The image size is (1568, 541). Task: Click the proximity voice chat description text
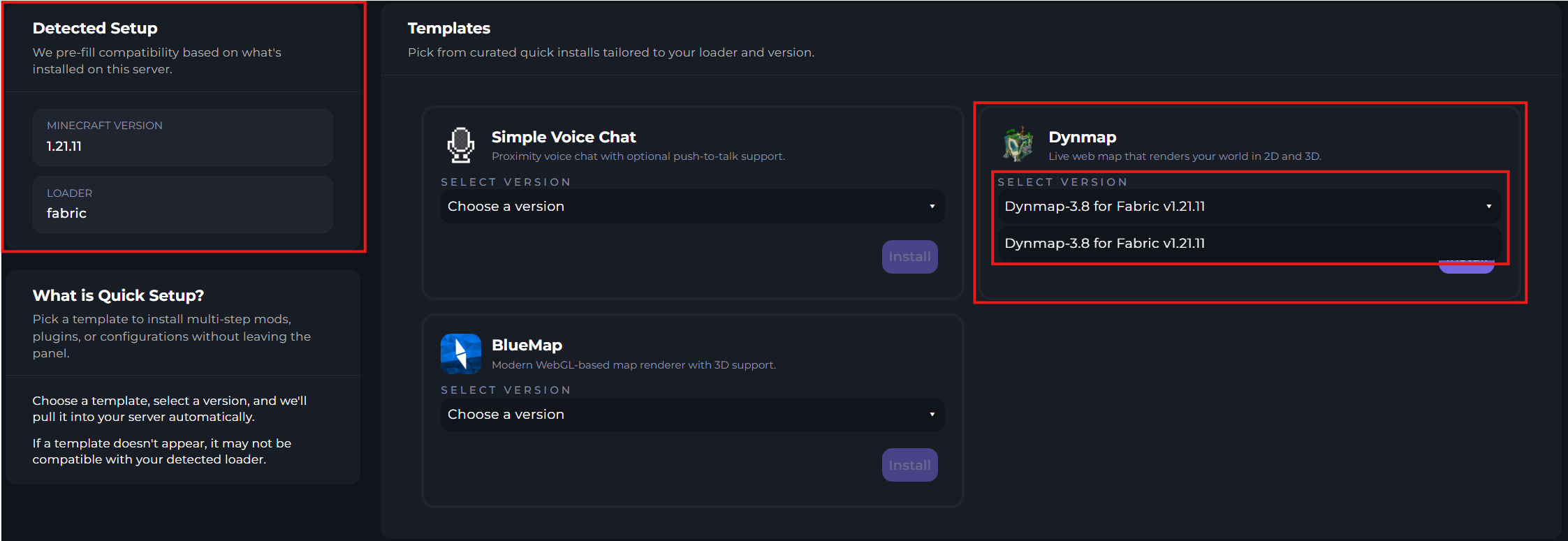point(638,156)
